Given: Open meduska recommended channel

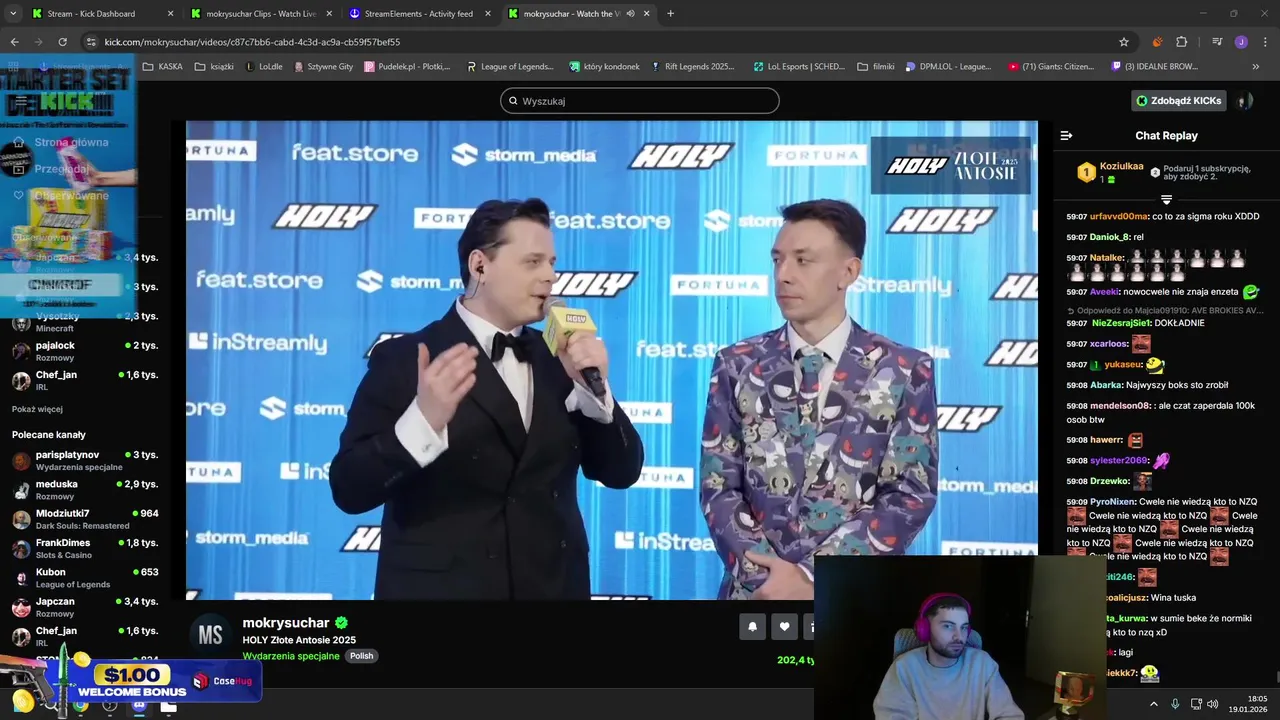Looking at the screenshot, I should tap(85, 489).
